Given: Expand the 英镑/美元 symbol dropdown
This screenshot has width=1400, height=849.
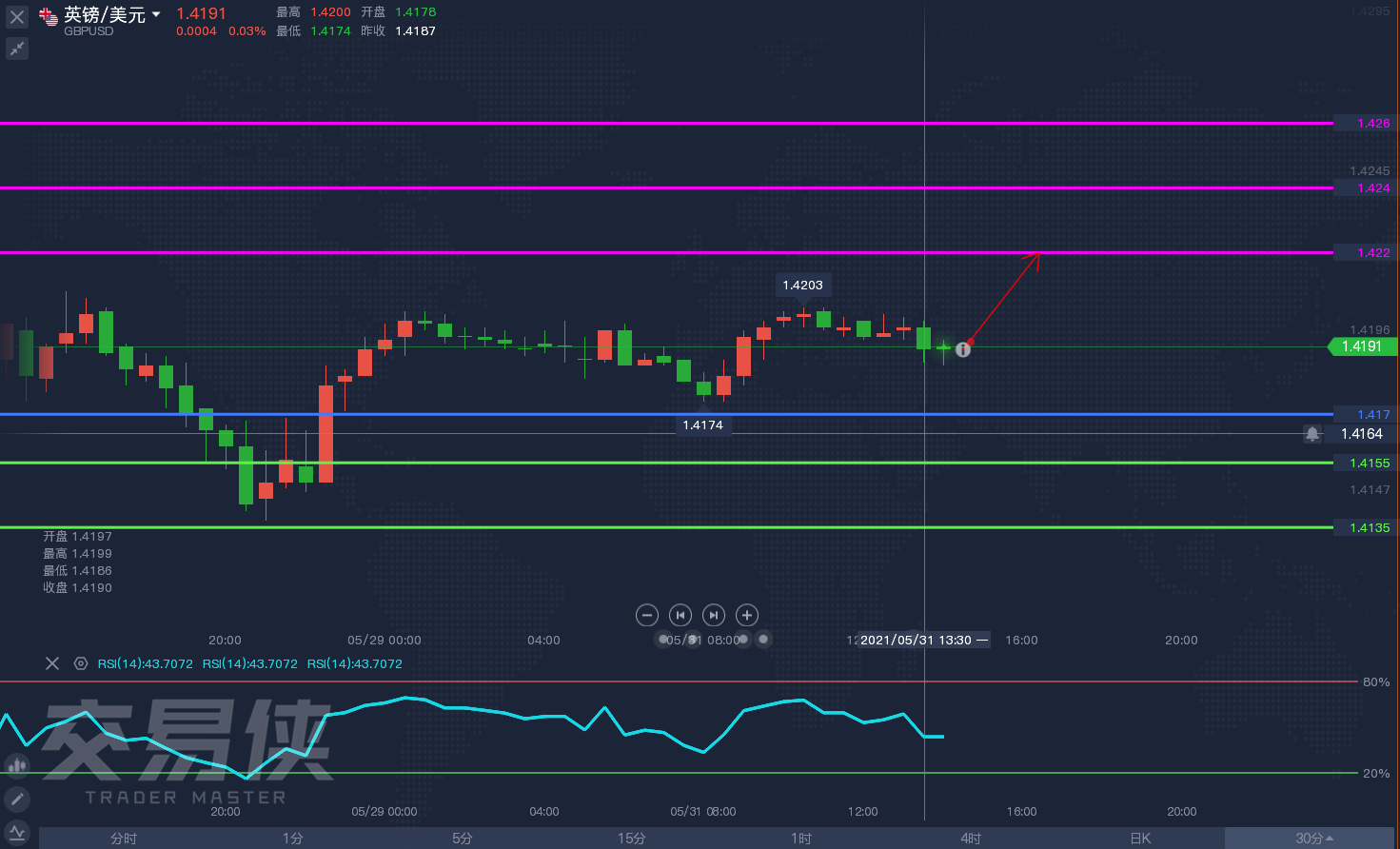Looking at the screenshot, I should pyautogui.click(x=156, y=14).
